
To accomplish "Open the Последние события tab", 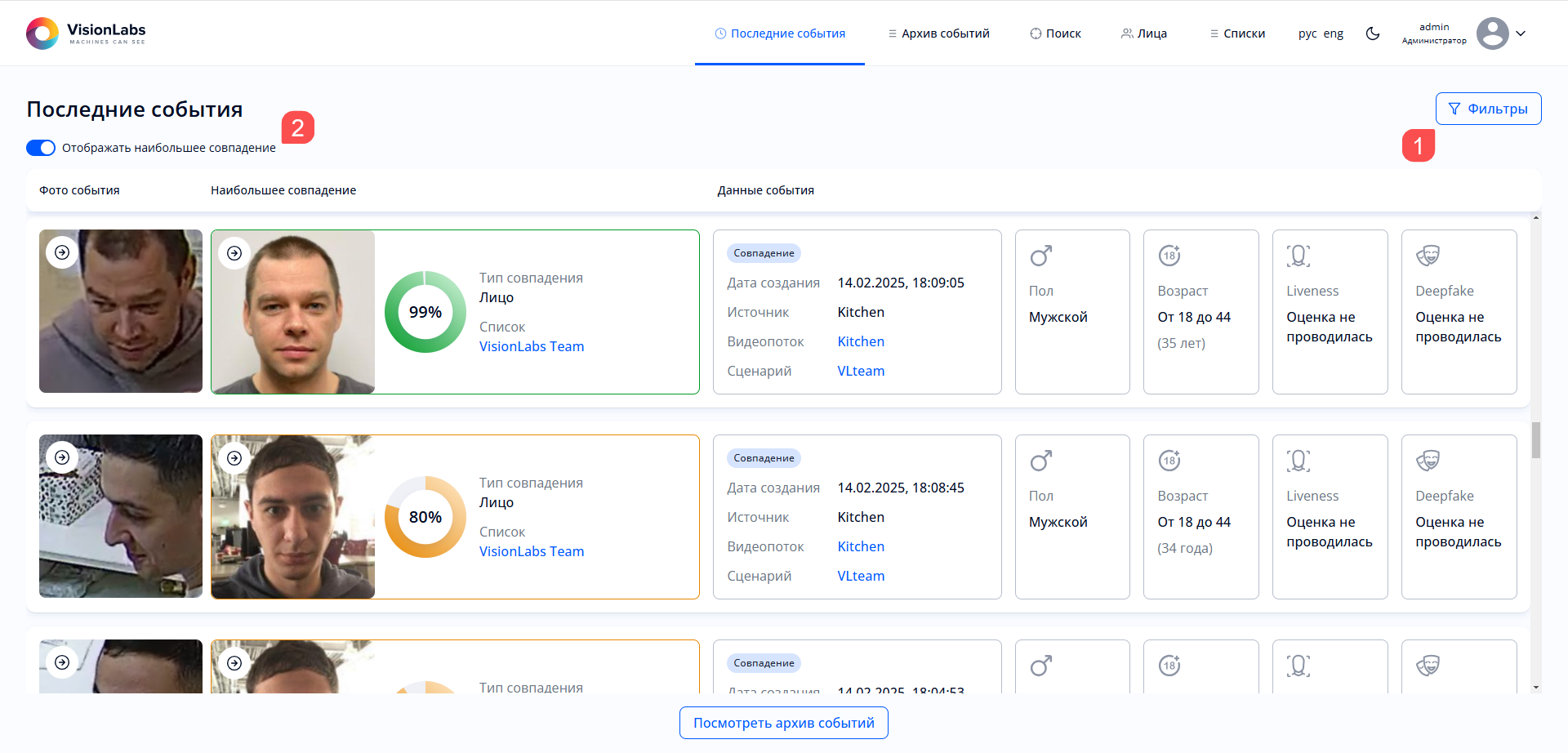I will pyautogui.click(x=780, y=33).
